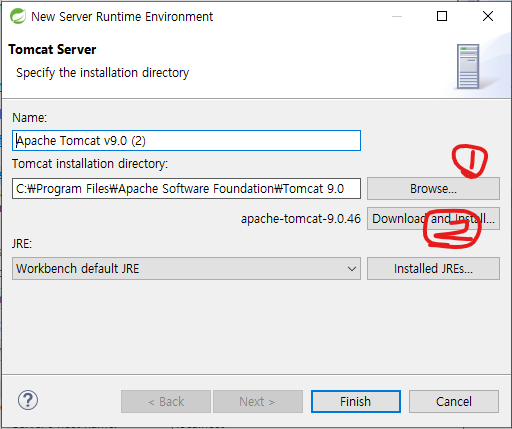This screenshot has height=429, width=512.
Task: Browse for the Tomcat installation directory
Action: [433, 189]
